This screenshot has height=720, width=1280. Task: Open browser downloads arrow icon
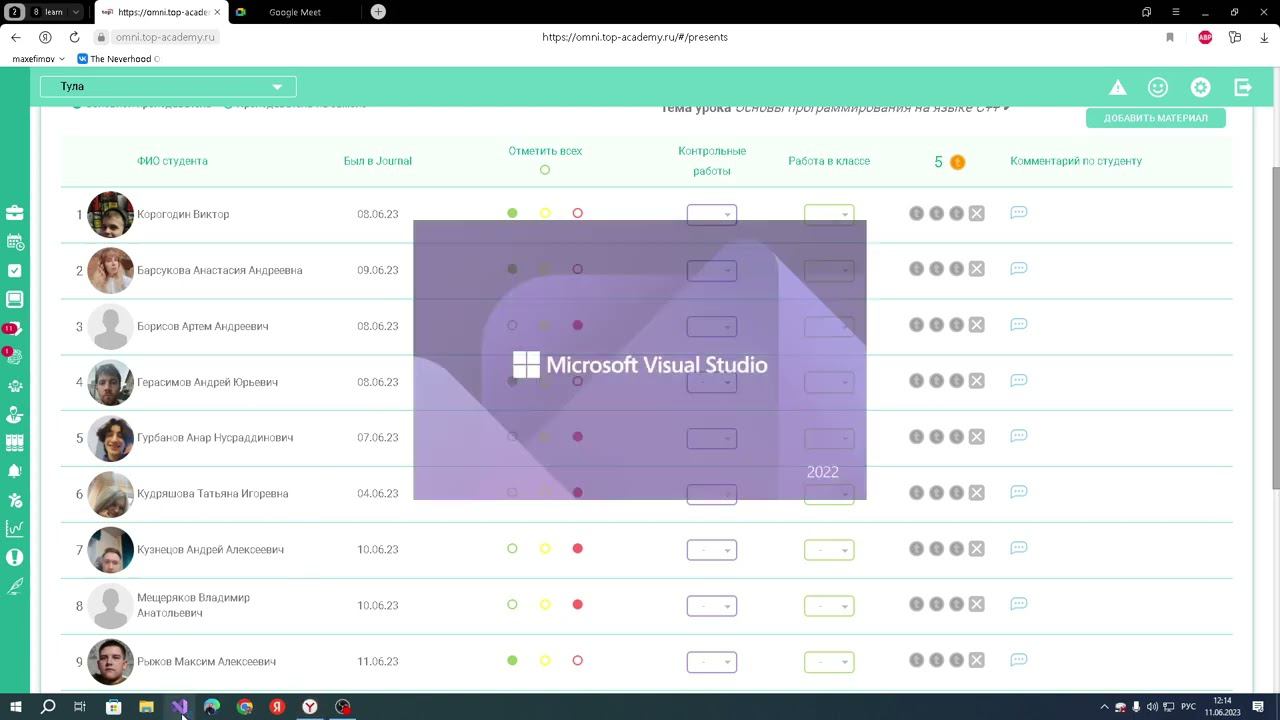[1264, 37]
